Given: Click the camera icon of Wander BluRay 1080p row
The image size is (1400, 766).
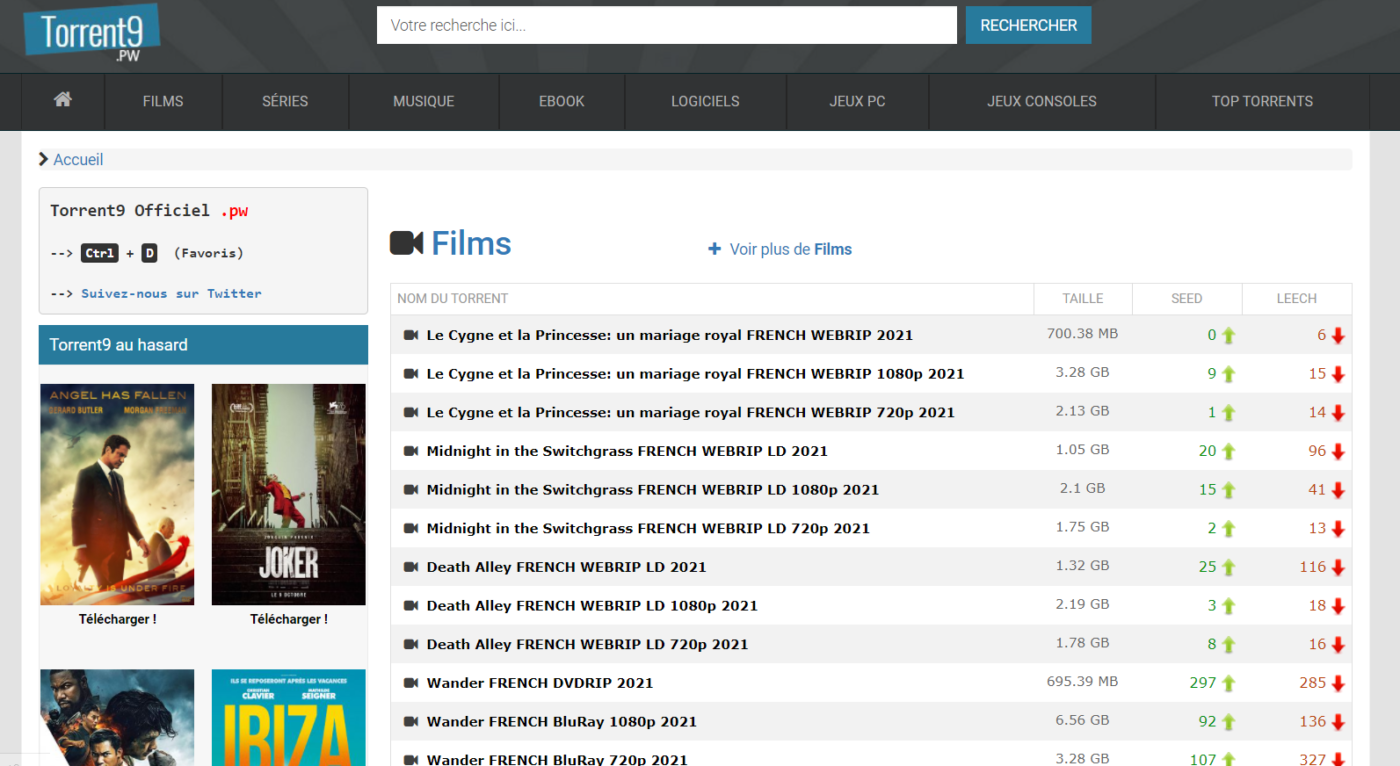Looking at the screenshot, I should (410, 721).
